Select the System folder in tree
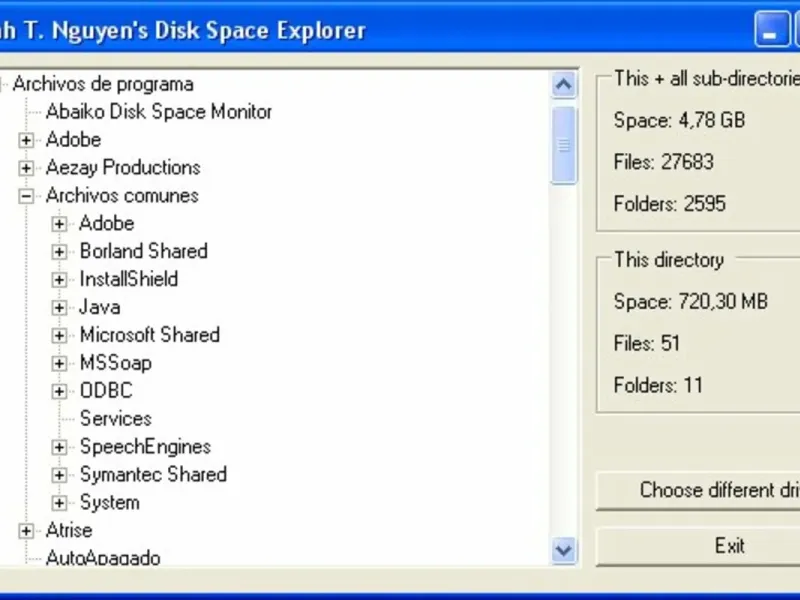800x600 pixels. 109,503
